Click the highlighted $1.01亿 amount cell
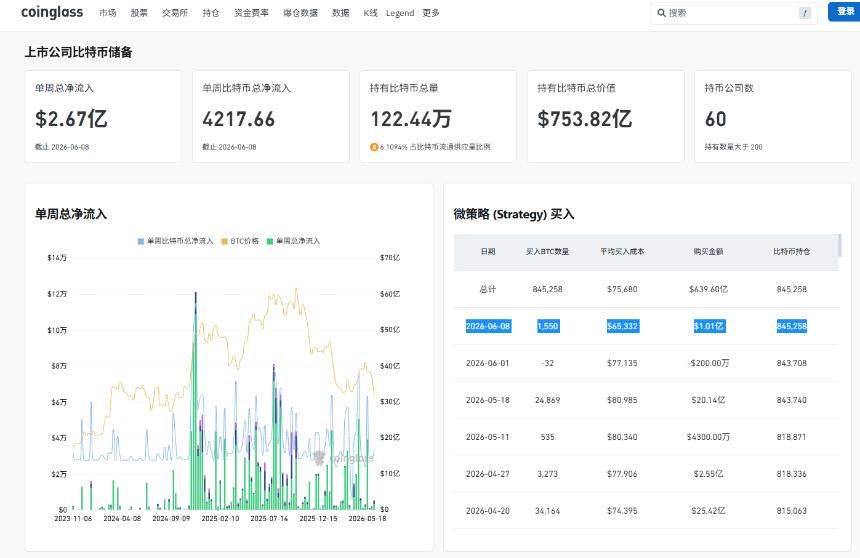Image resolution: width=860 pixels, height=558 pixels. 709,326
